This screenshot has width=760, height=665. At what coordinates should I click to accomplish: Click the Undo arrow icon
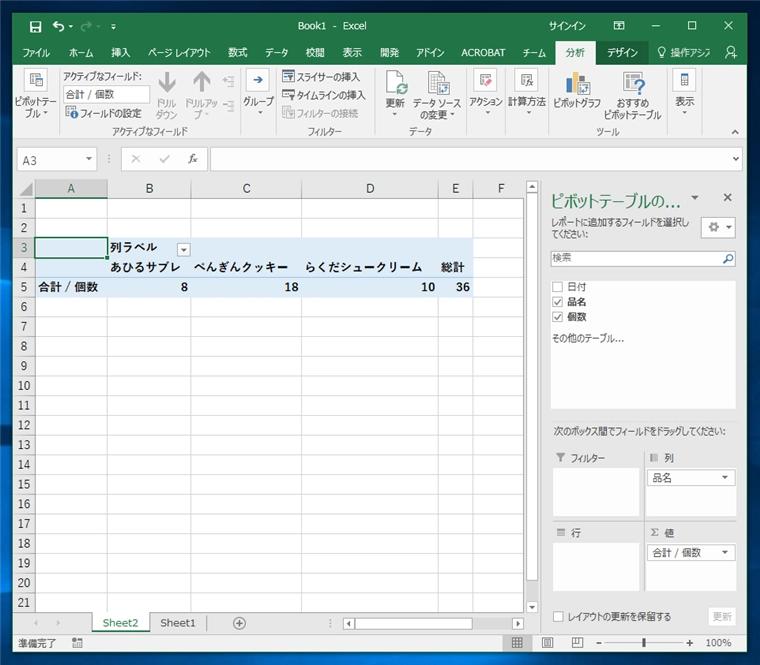tap(59, 26)
